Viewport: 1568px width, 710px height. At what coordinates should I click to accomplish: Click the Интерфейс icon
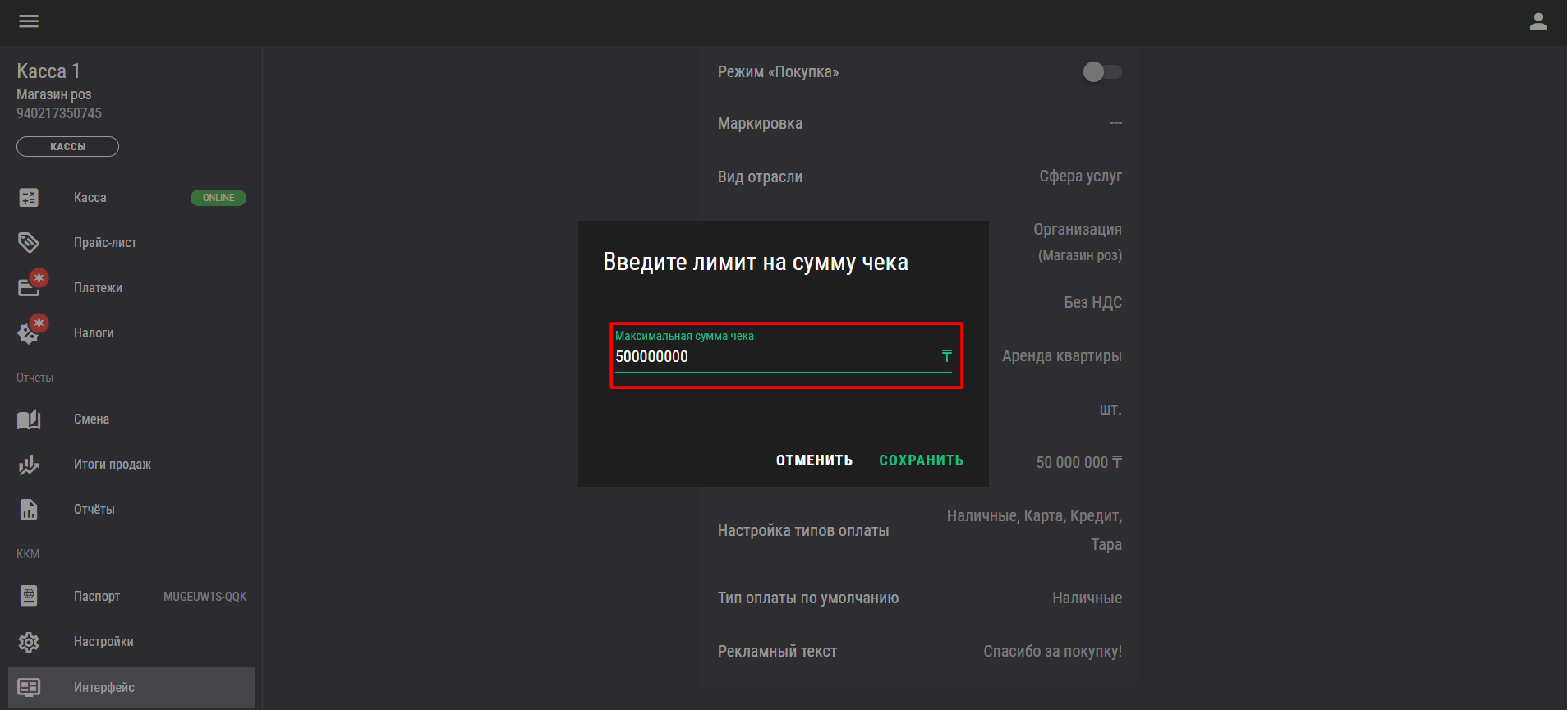(x=29, y=687)
